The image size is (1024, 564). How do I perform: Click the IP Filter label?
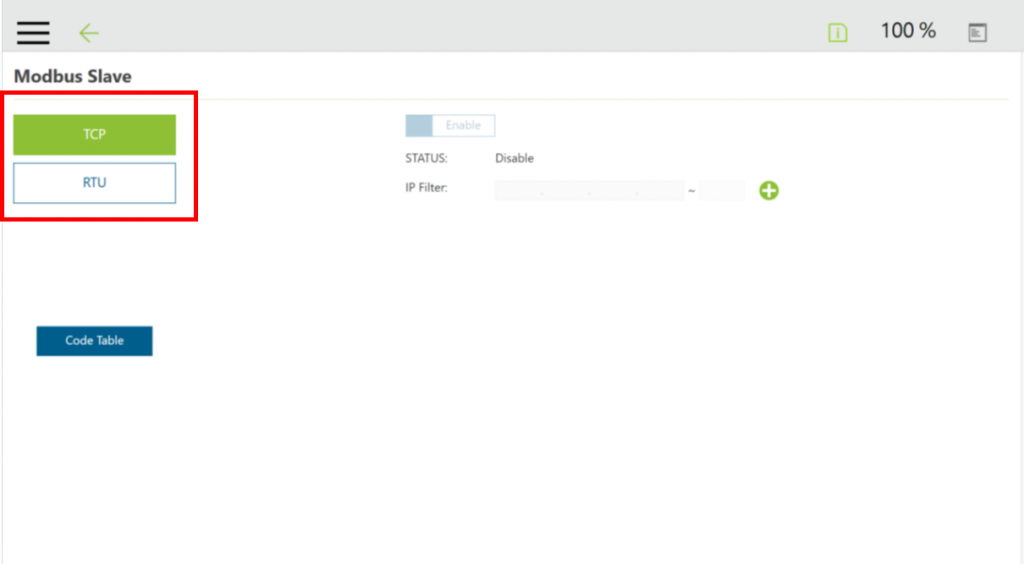pos(426,187)
